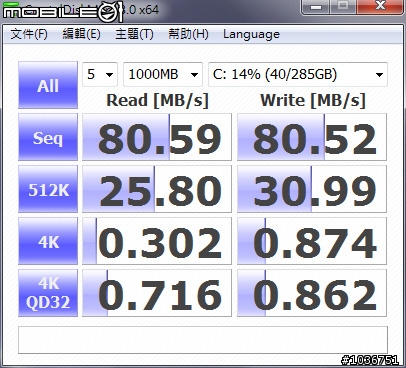The height and width of the screenshot is (368, 406).
Task: Run all benchmarks with All button
Action: [x=48, y=85]
